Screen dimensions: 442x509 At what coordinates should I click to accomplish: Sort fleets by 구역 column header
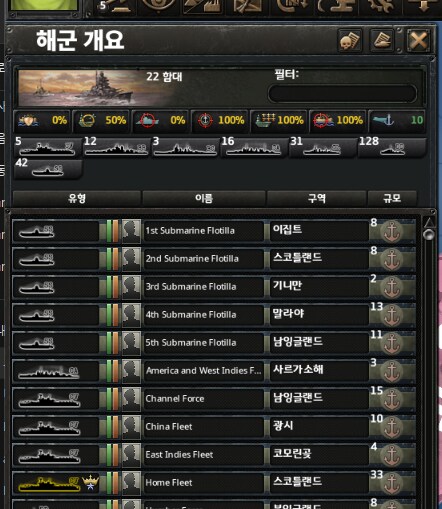(x=317, y=199)
